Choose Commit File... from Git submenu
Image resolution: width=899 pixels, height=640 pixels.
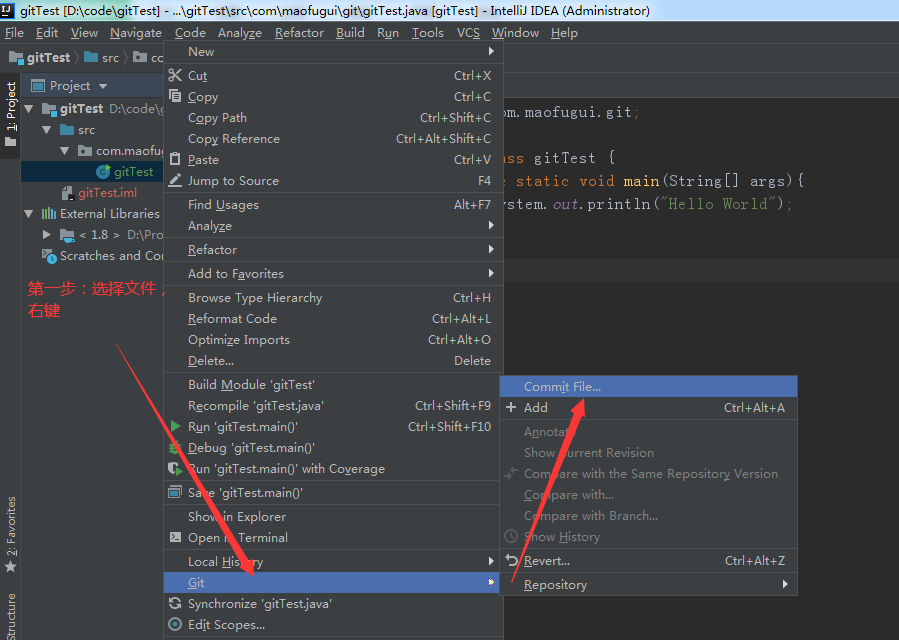[648, 387]
